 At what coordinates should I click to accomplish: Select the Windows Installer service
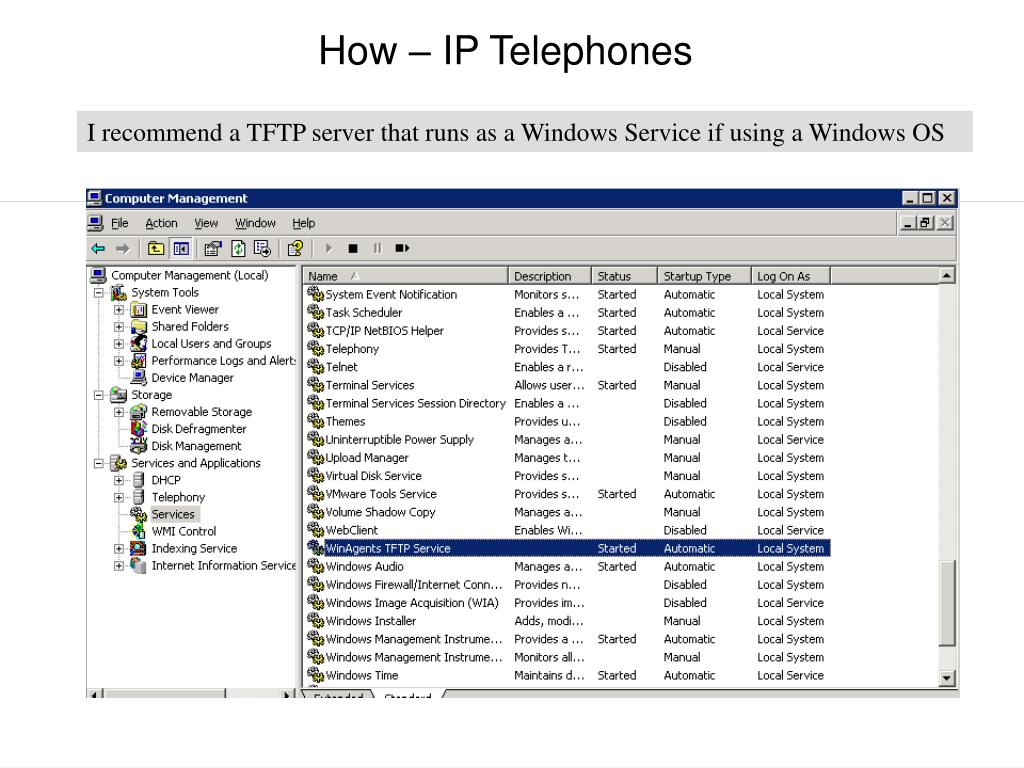pos(370,621)
